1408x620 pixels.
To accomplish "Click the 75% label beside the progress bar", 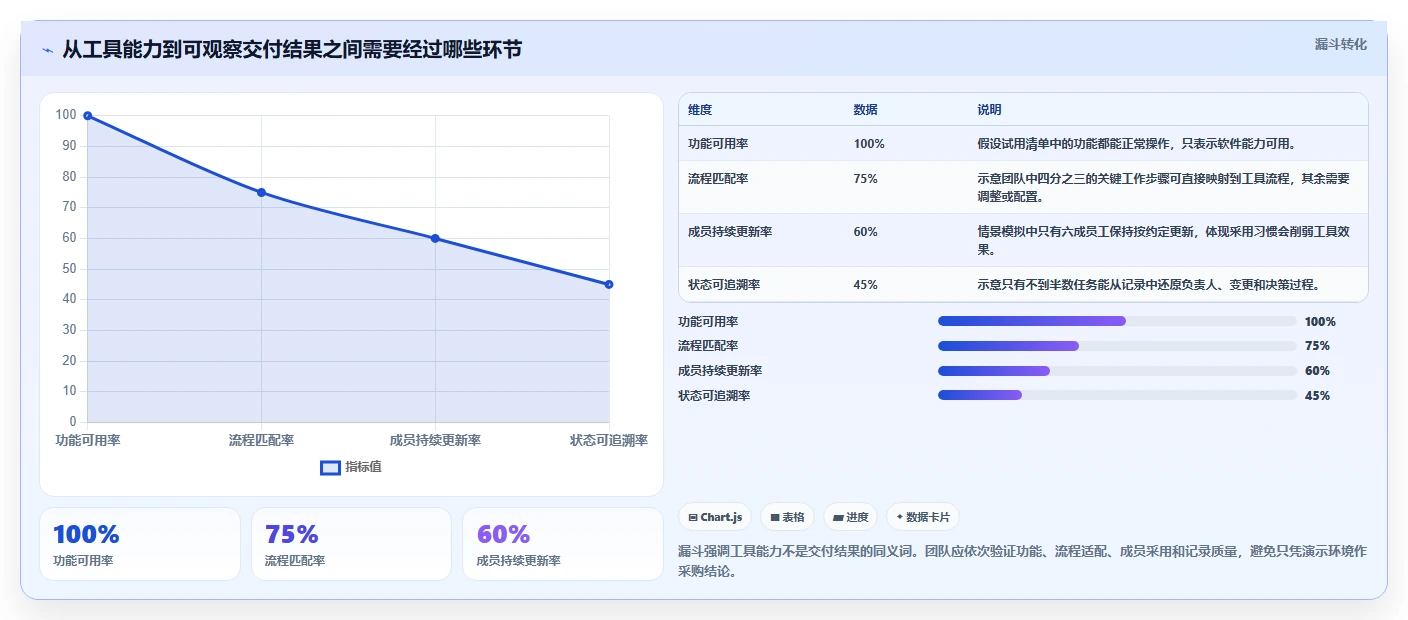I will (1317, 346).
